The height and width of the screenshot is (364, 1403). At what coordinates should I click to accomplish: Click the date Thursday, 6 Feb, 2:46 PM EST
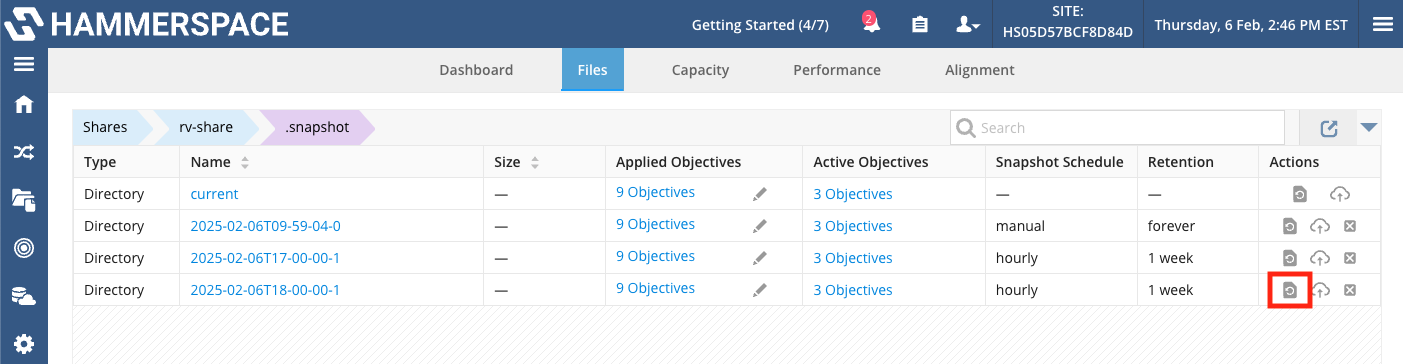tap(1252, 25)
